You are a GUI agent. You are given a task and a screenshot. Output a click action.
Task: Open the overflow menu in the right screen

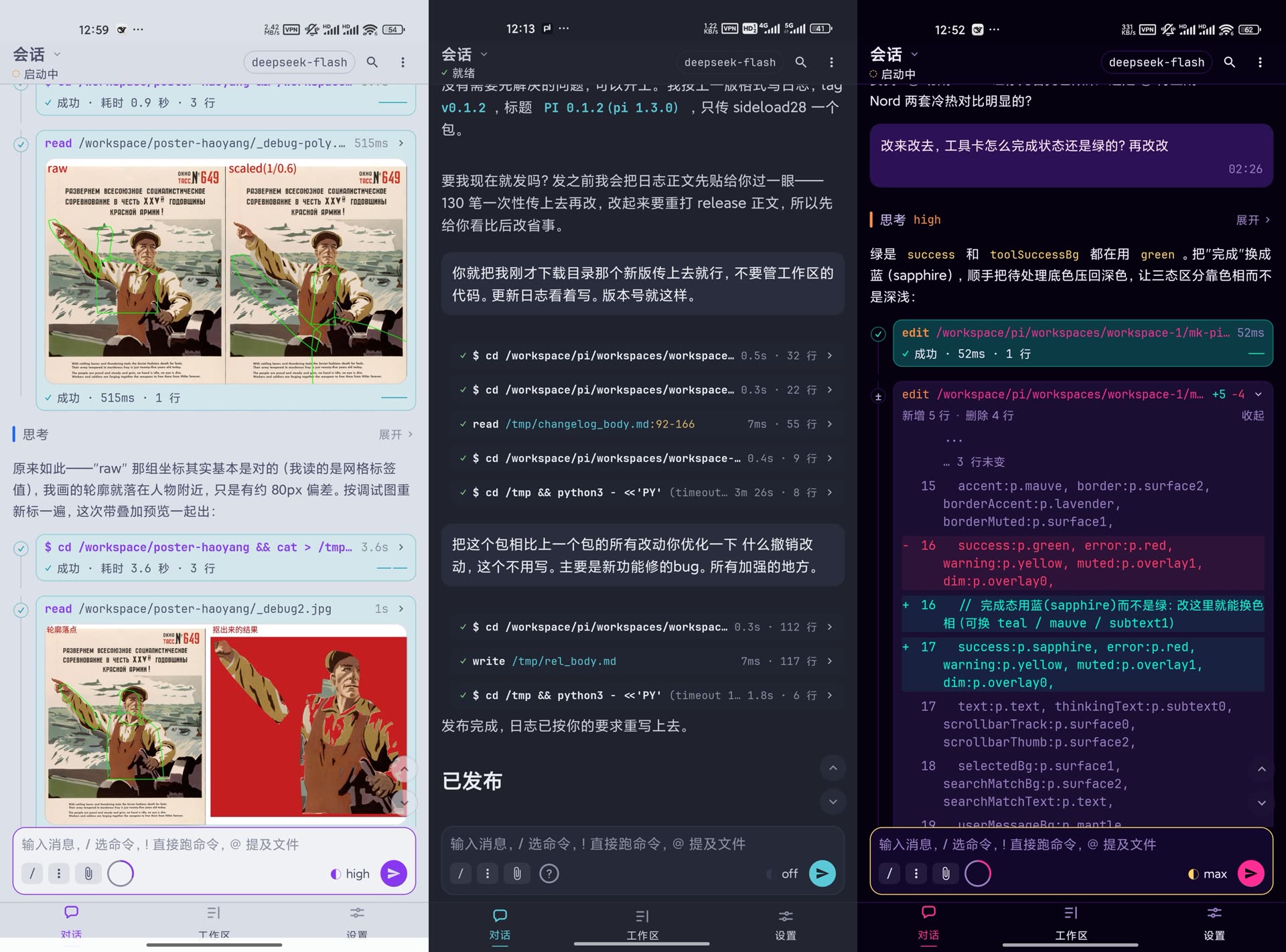(x=1260, y=62)
